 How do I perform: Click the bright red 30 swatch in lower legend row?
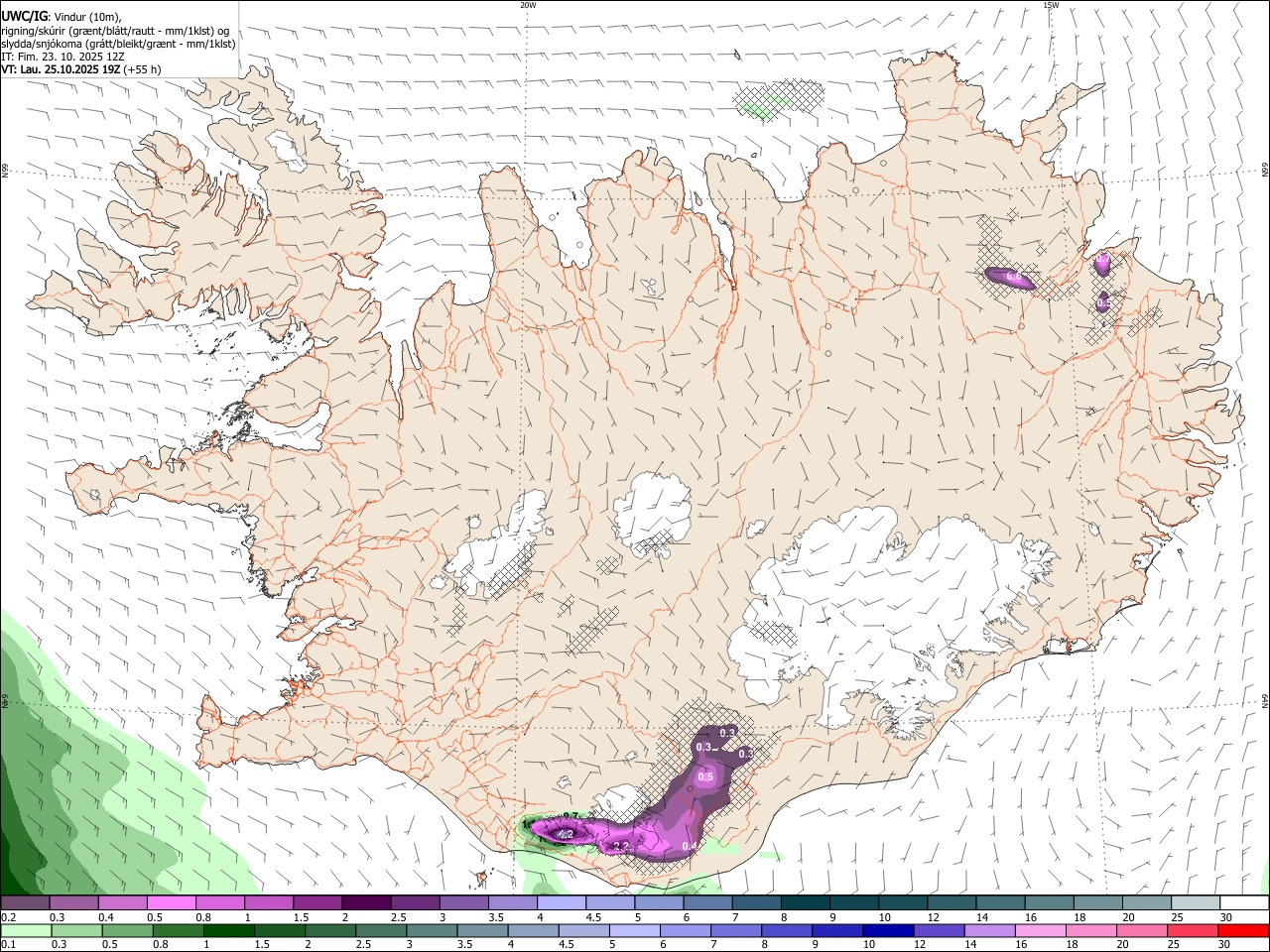[1243, 930]
